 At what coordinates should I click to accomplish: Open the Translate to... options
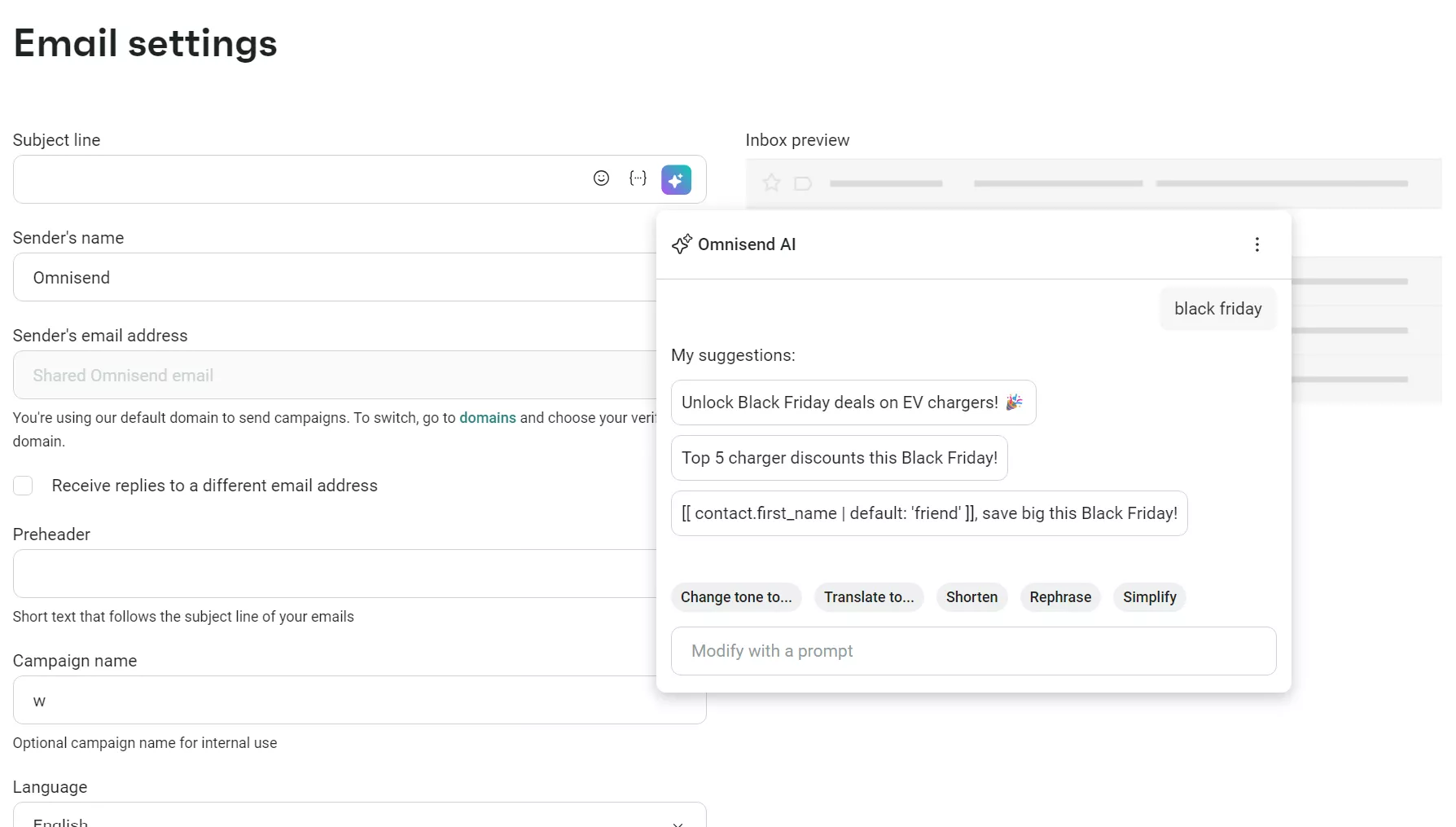[869, 597]
